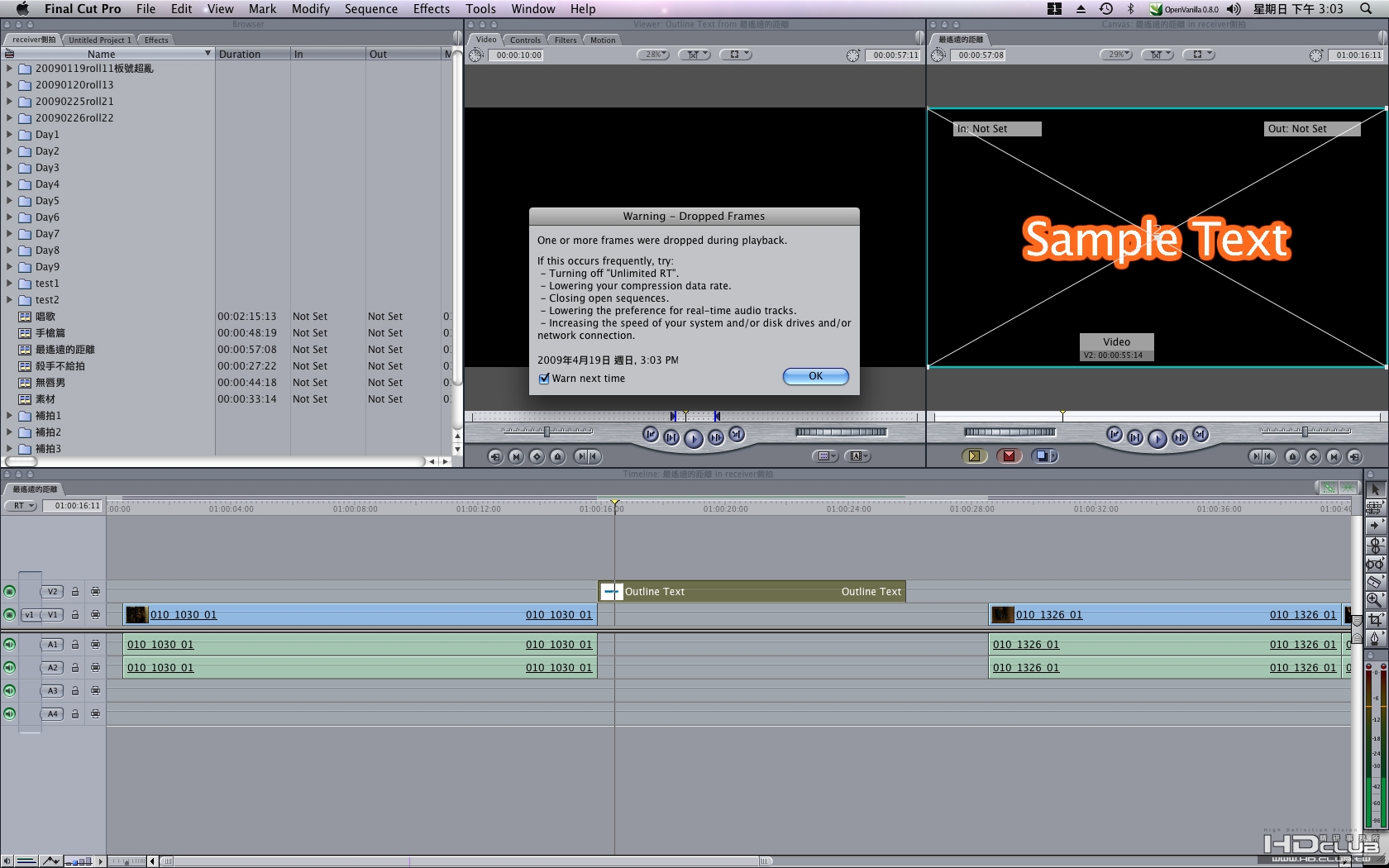This screenshot has height=868, width=1389.
Task: Select the Outline Text clip on V2
Action: (752, 592)
